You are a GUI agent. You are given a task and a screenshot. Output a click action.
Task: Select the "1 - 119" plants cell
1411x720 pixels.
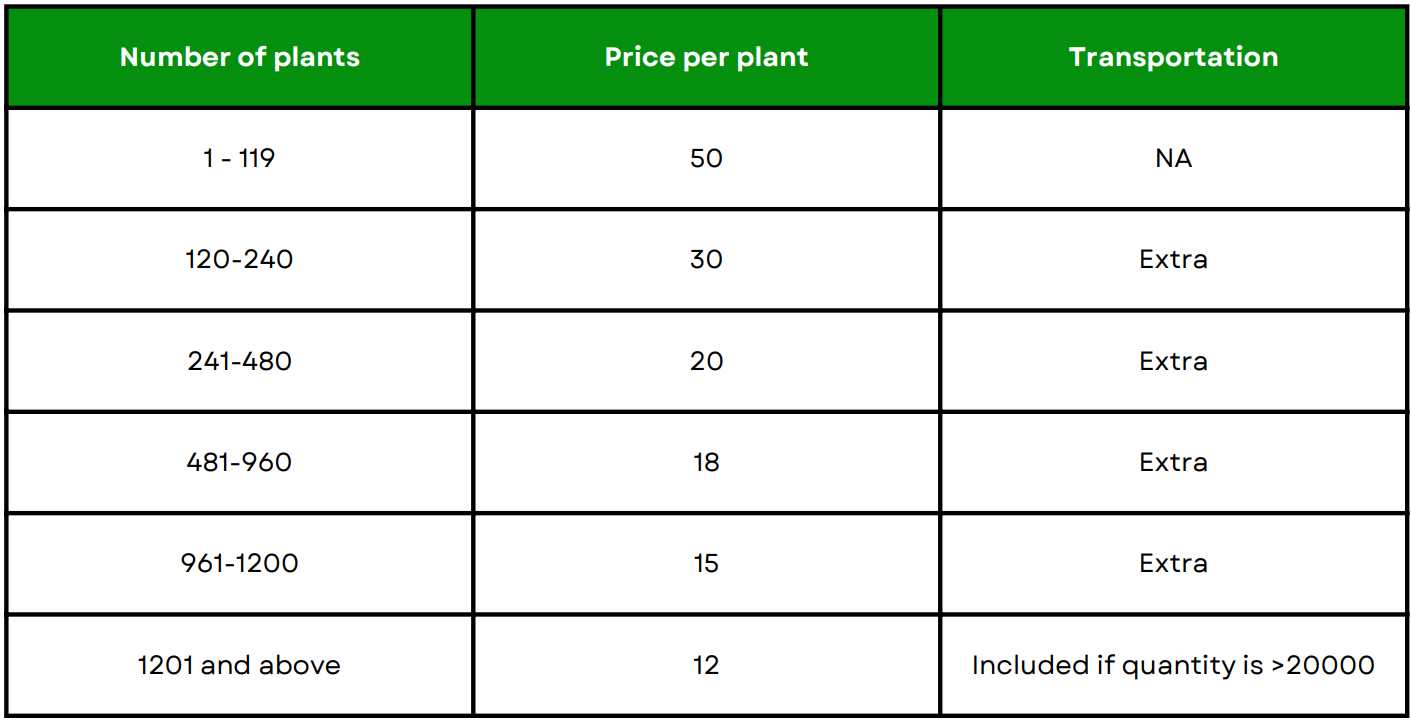click(240, 158)
